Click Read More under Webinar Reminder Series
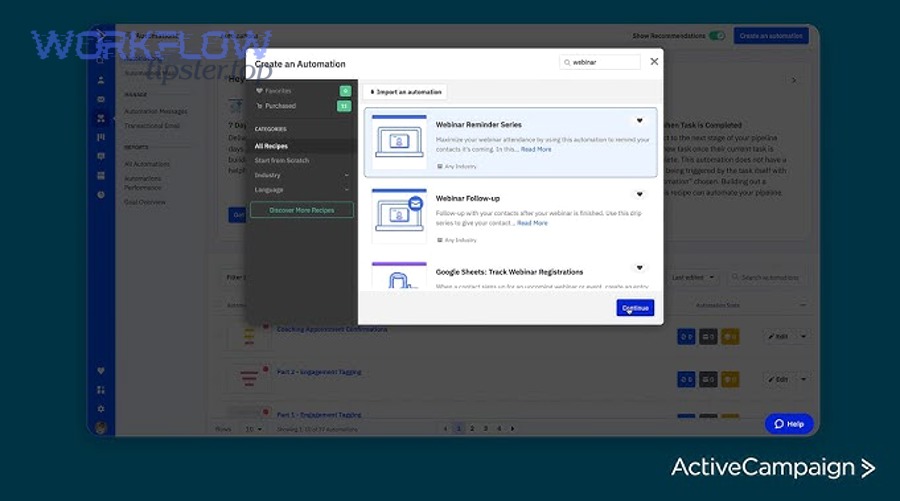900x501 pixels. click(x=536, y=149)
